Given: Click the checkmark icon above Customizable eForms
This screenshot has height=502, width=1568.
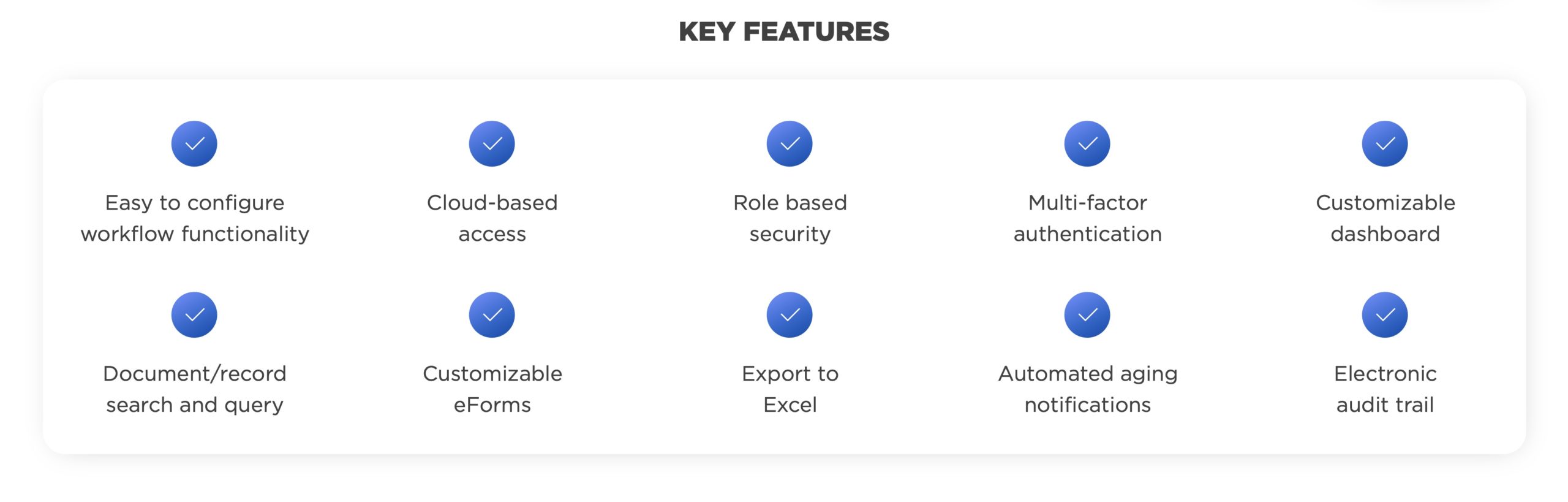Looking at the screenshot, I should [492, 314].
